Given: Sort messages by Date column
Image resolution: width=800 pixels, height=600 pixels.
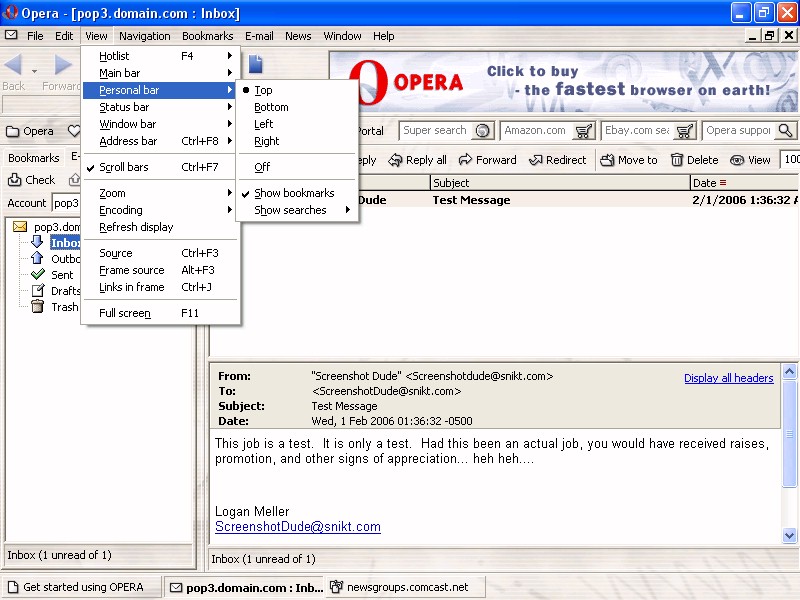Looking at the screenshot, I should pyautogui.click(x=744, y=183).
